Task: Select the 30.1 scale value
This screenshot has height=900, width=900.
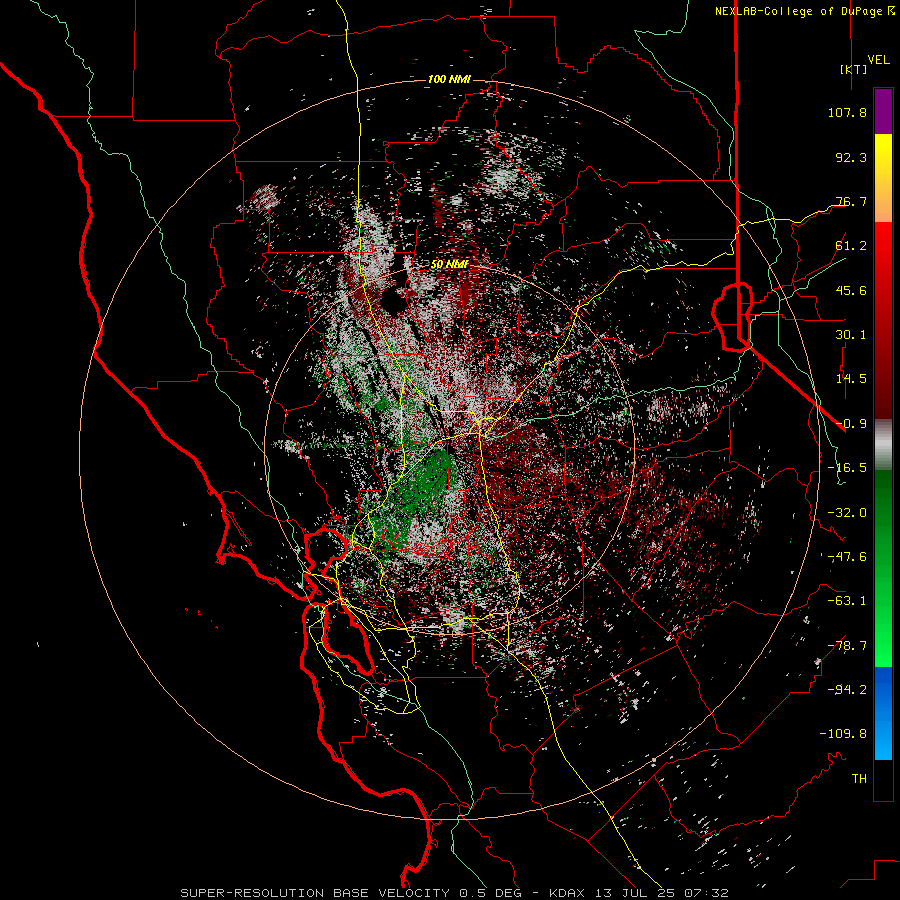Action: [x=851, y=335]
